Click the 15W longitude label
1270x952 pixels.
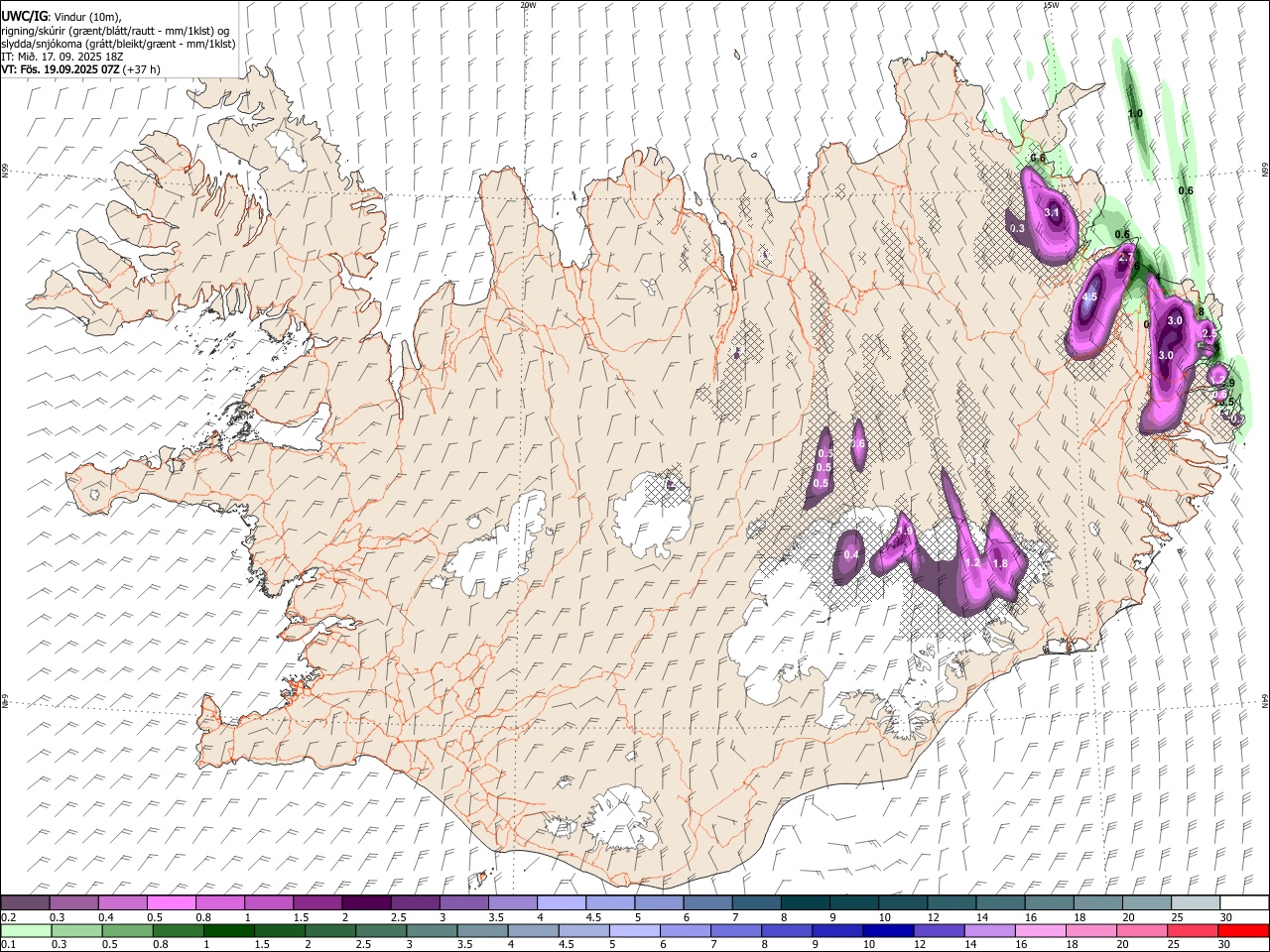click(x=1051, y=5)
